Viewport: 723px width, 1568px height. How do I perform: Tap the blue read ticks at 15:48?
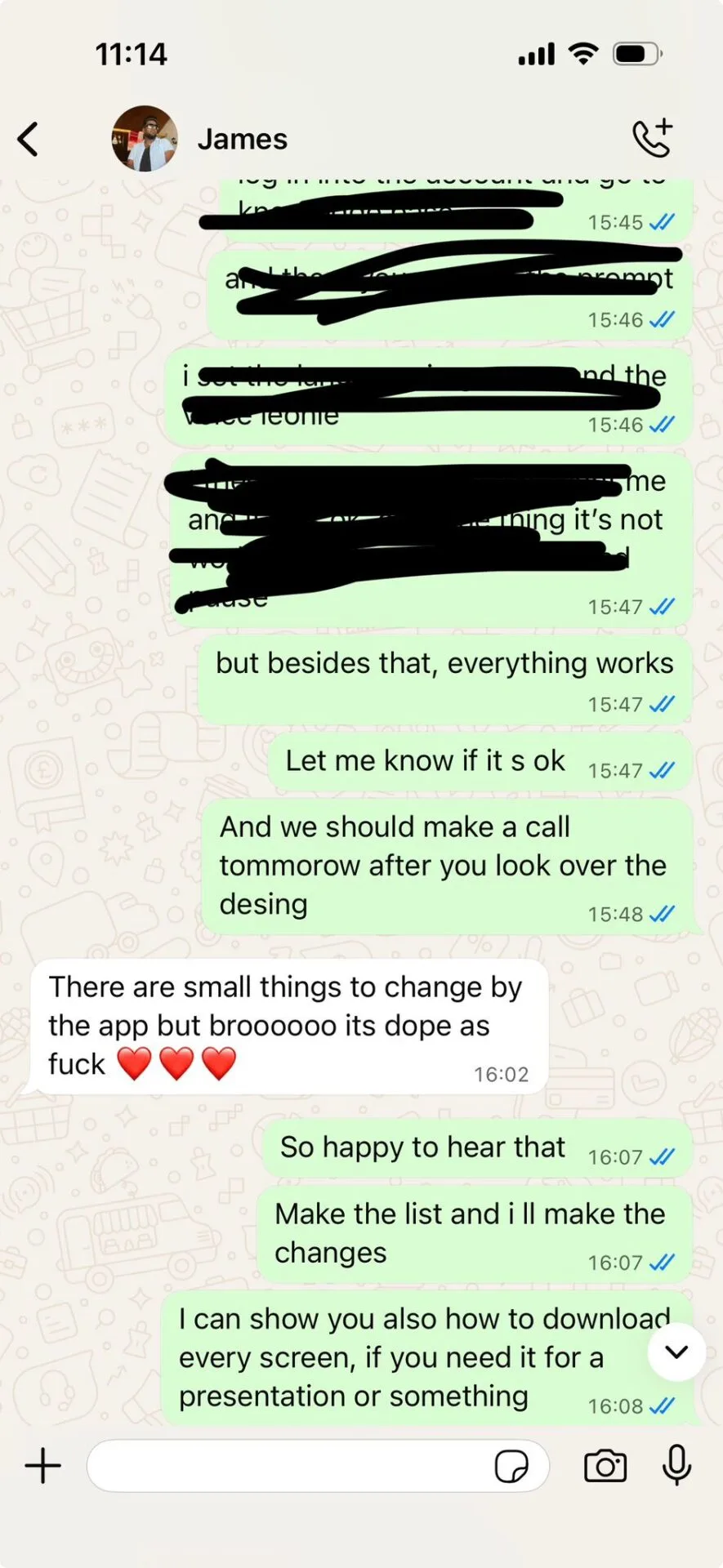coord(662,914)
